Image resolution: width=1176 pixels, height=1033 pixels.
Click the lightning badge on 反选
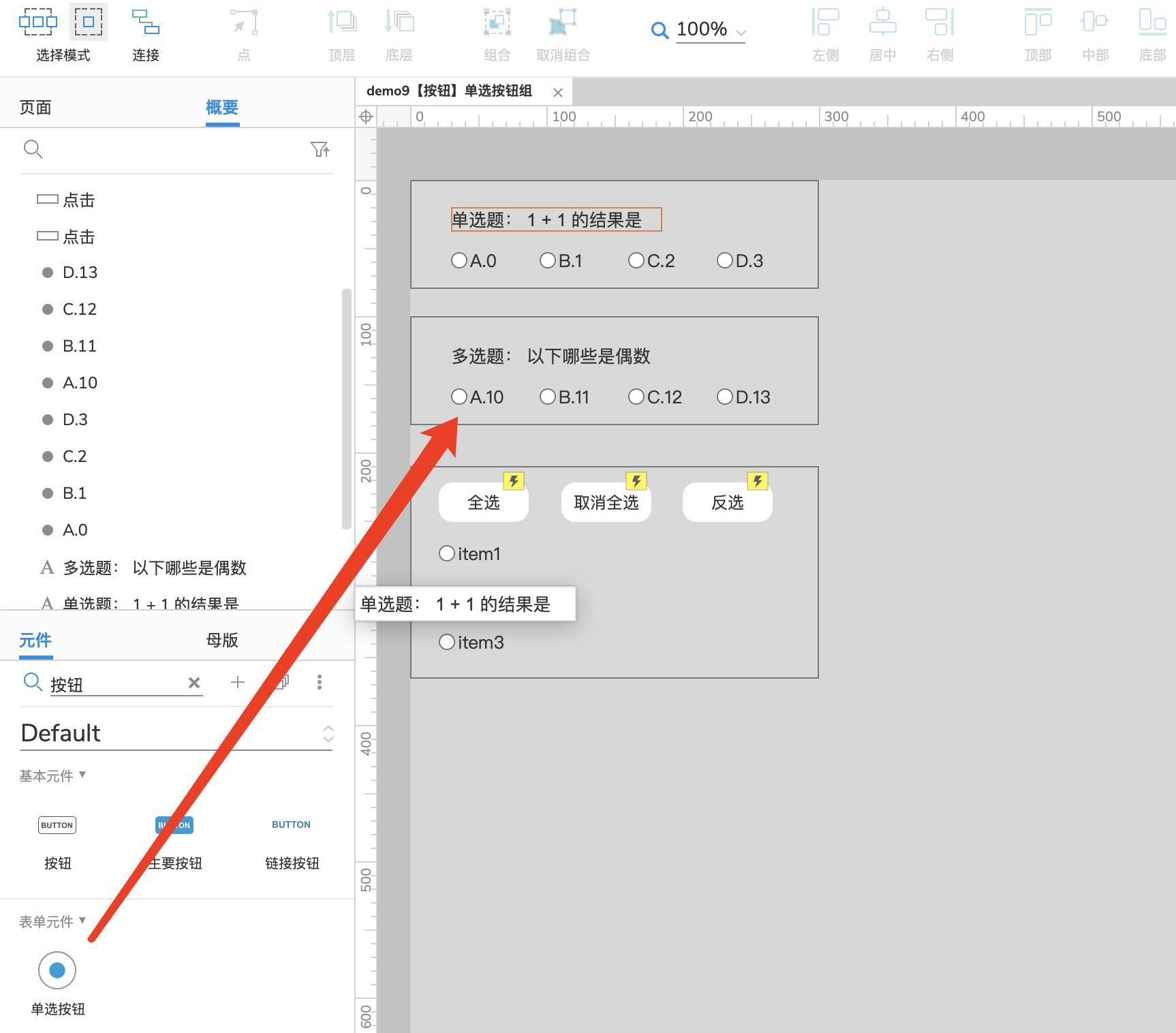tap(758, 481)
